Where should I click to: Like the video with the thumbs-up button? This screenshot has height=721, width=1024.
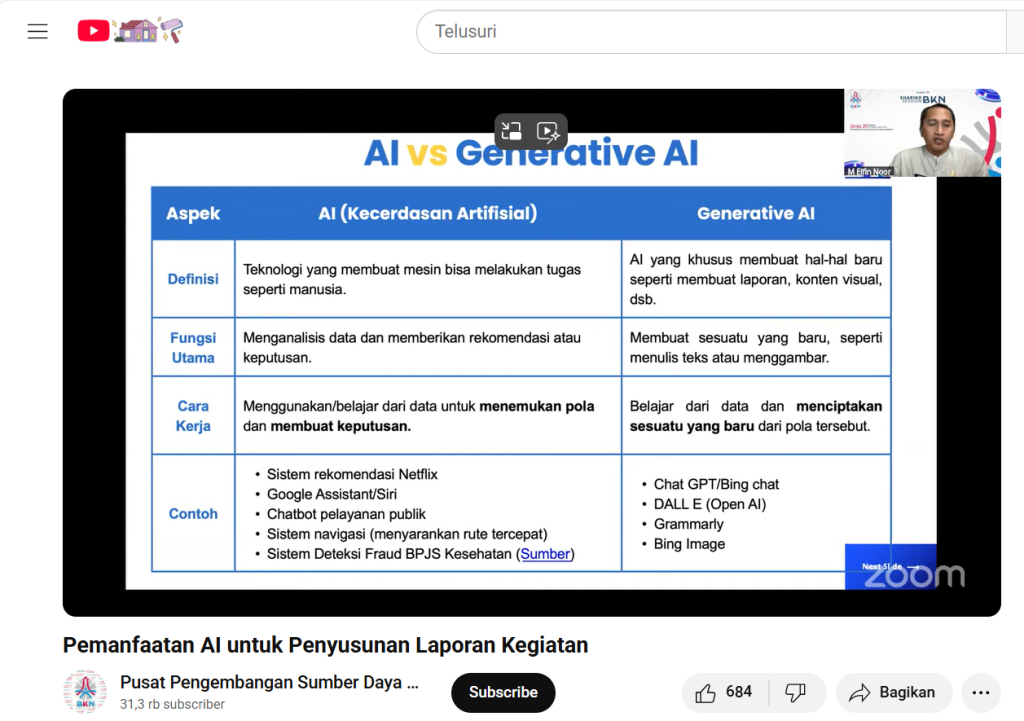pyautogui.click(x=725, y=692)
